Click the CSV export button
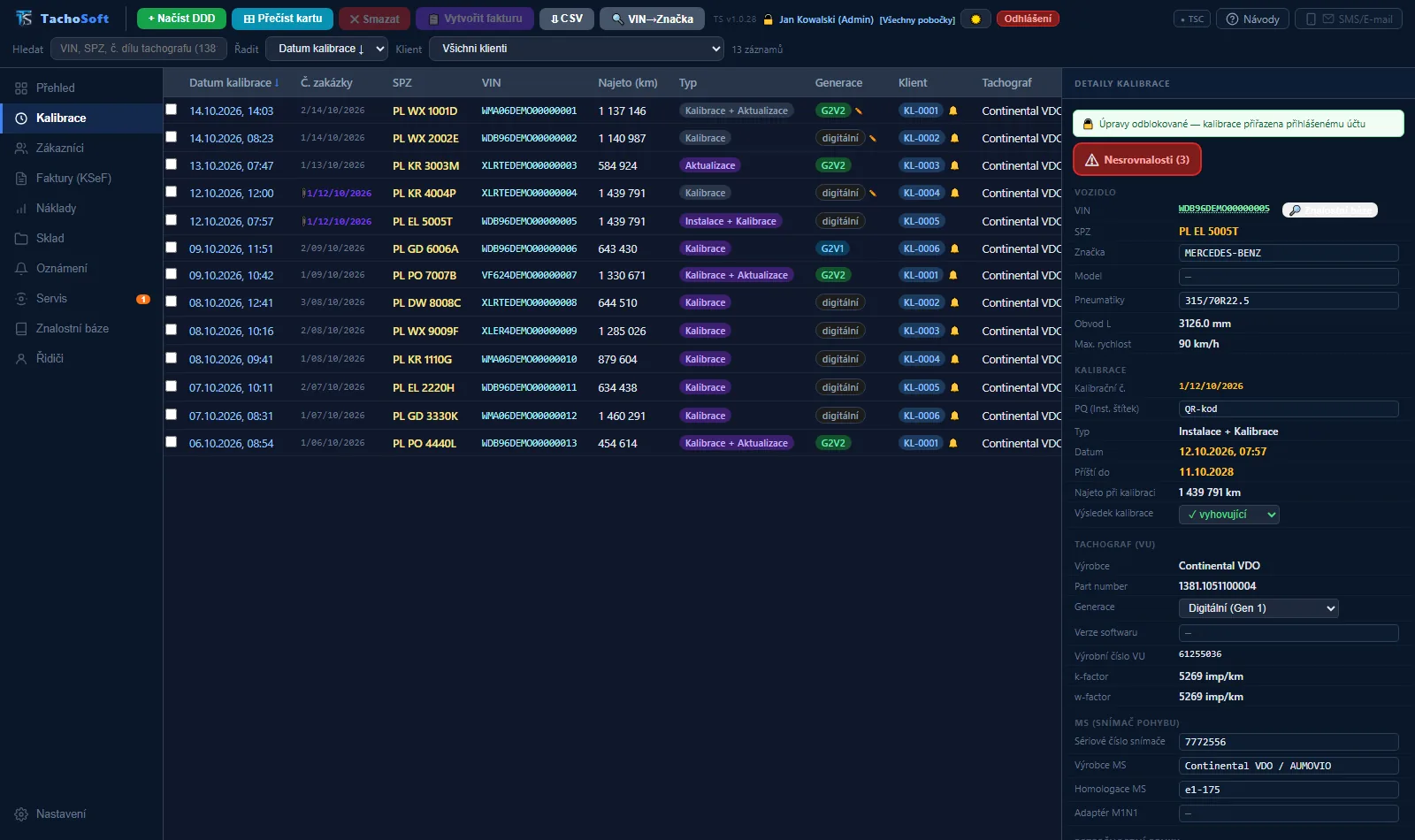 [x=567, y=19]
